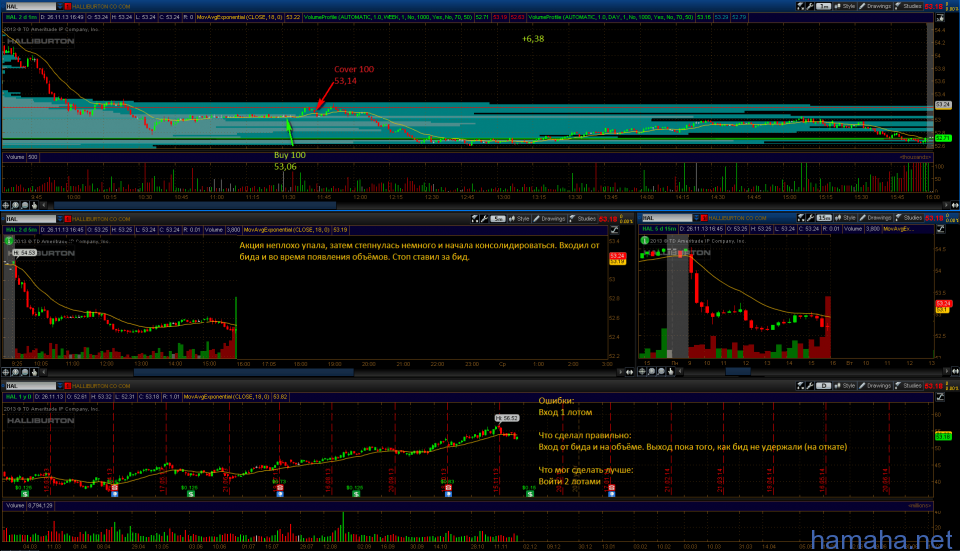Screen dimensions: 960x551
Task: Click the HAL symbol field in the 15m panel
Action: [667, 218]
